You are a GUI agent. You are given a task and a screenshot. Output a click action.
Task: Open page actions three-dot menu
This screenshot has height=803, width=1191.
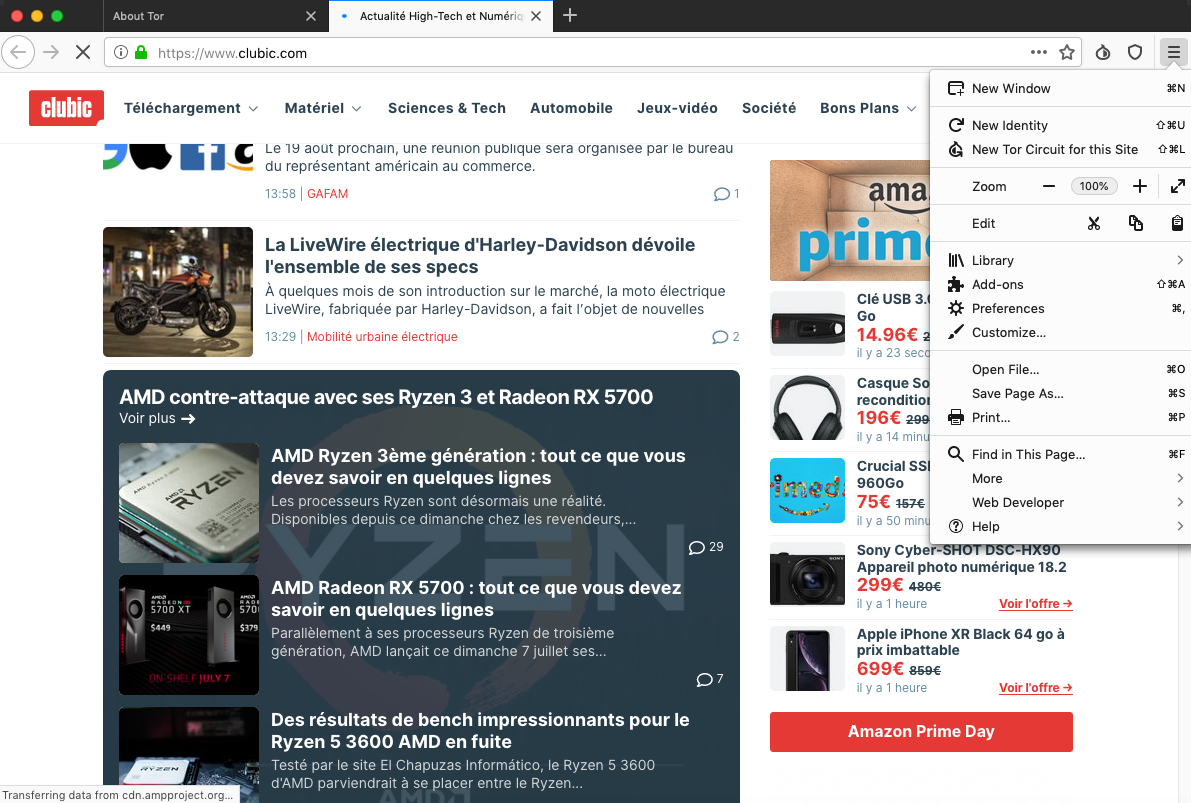point(1038,52)
